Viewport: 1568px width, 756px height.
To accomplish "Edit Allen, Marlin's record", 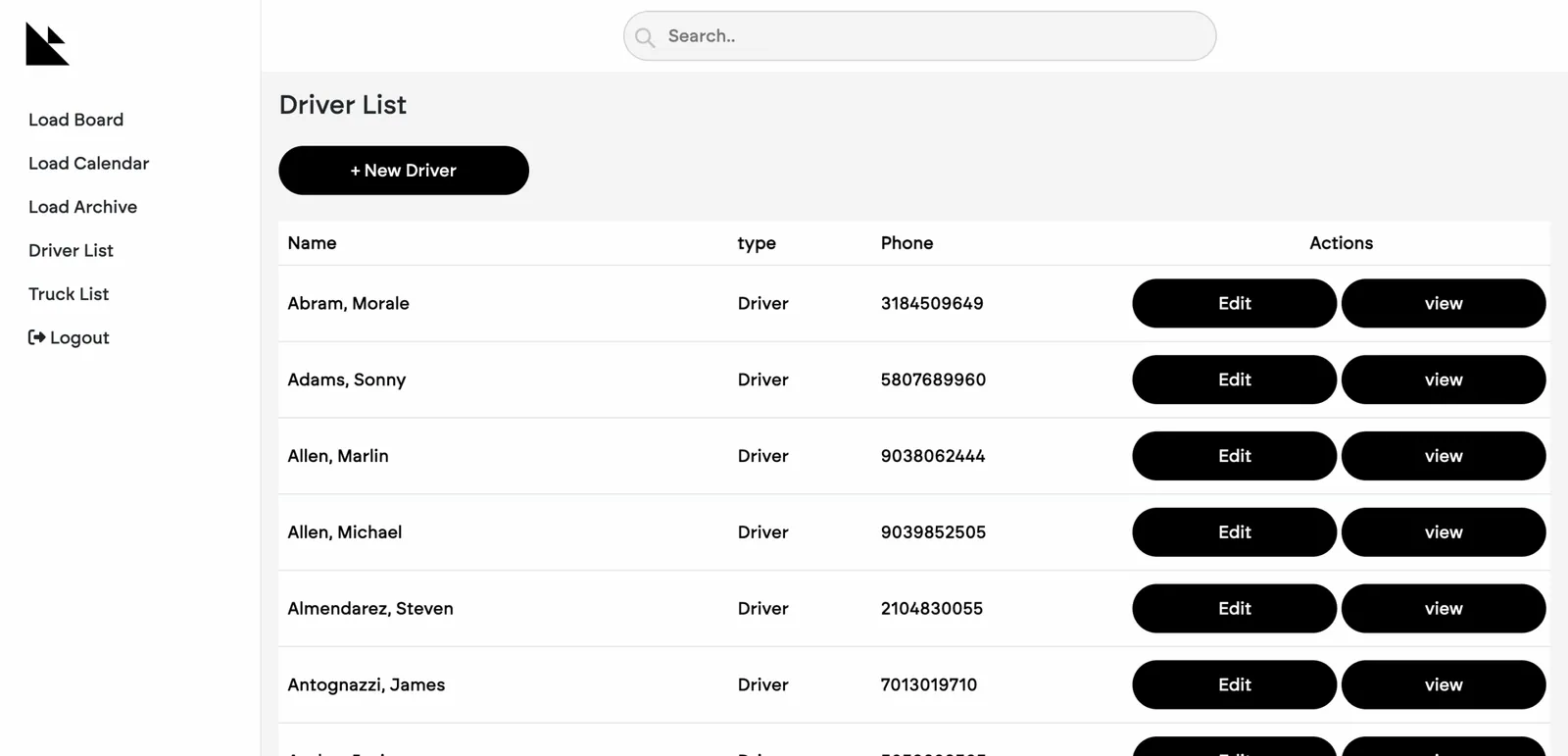I will pyautogui.click(x=1234, y=456).
